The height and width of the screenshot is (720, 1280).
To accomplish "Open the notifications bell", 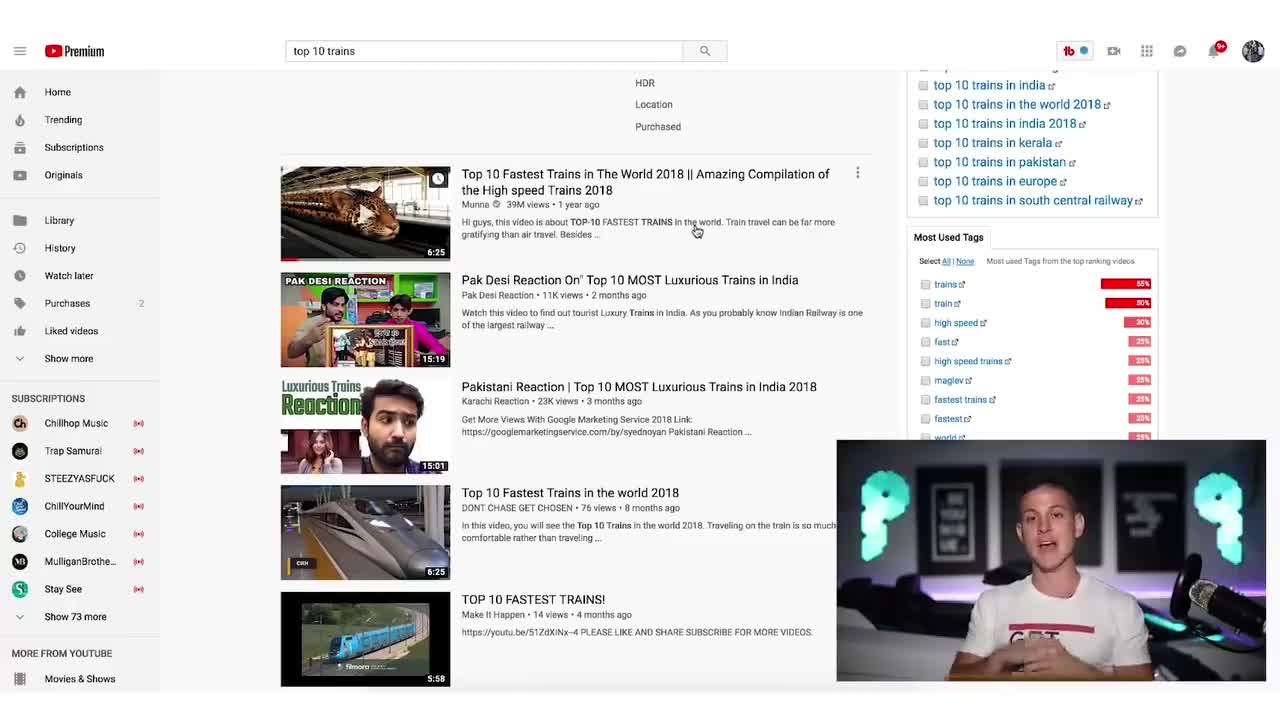I will click(1215, 50).
